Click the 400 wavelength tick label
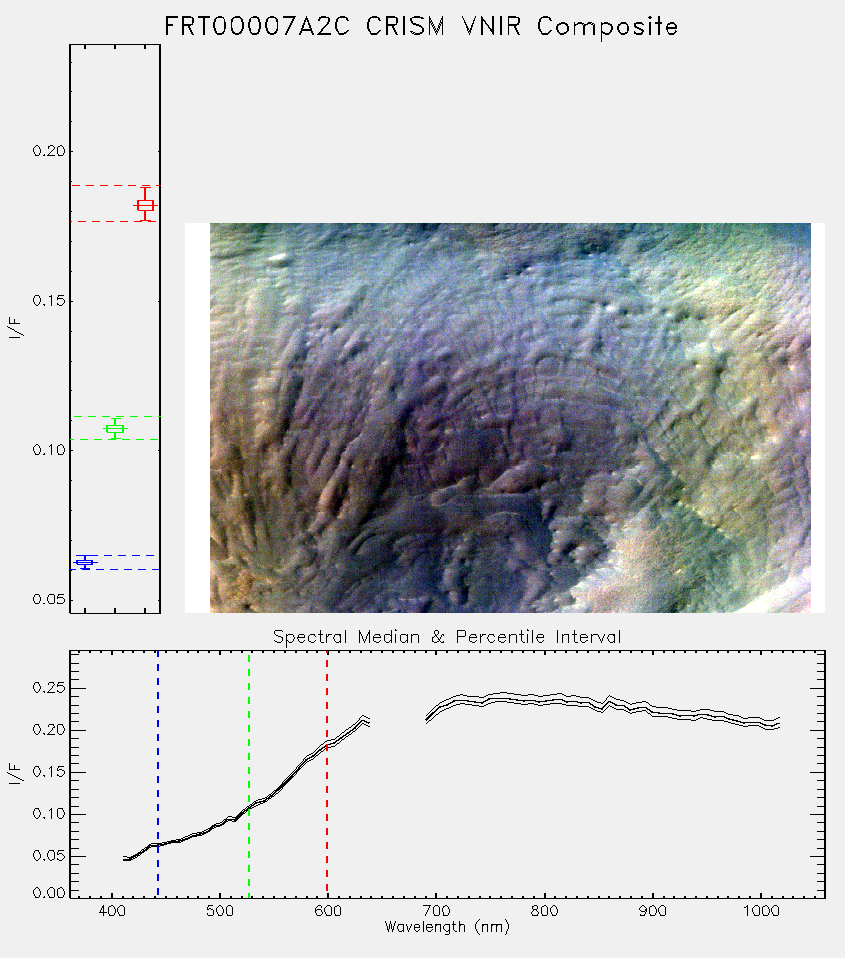845x958 pixels. tap(112, 910)
